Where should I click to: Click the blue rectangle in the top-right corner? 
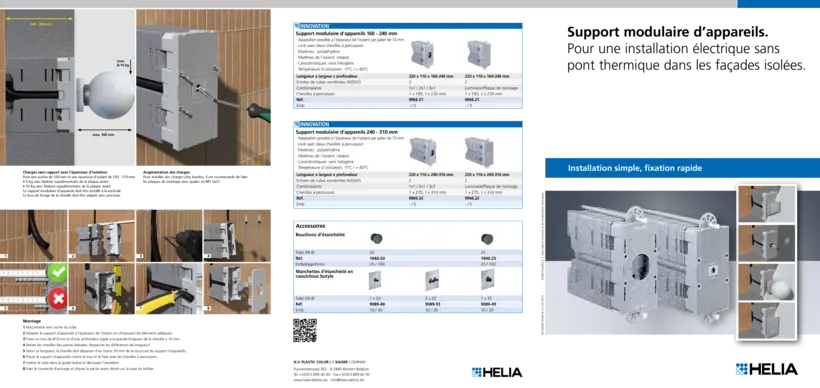[x=779, y=4]
